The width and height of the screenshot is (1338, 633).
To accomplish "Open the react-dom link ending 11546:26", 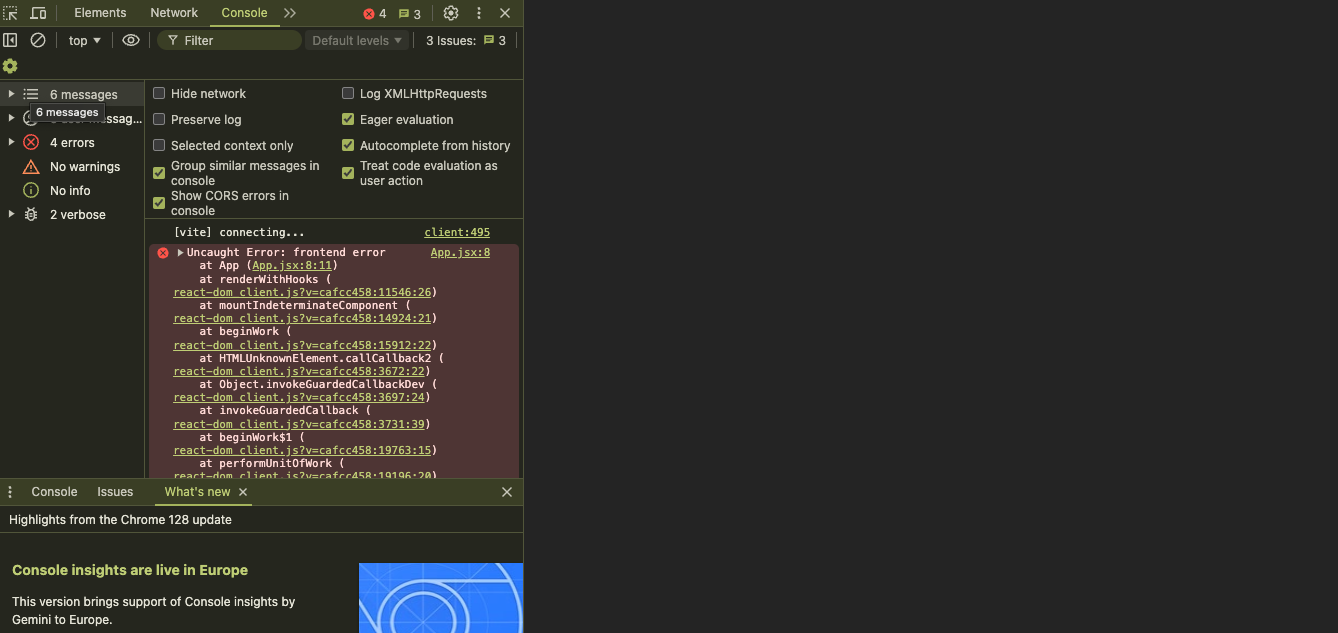I will tap(302, 292).
